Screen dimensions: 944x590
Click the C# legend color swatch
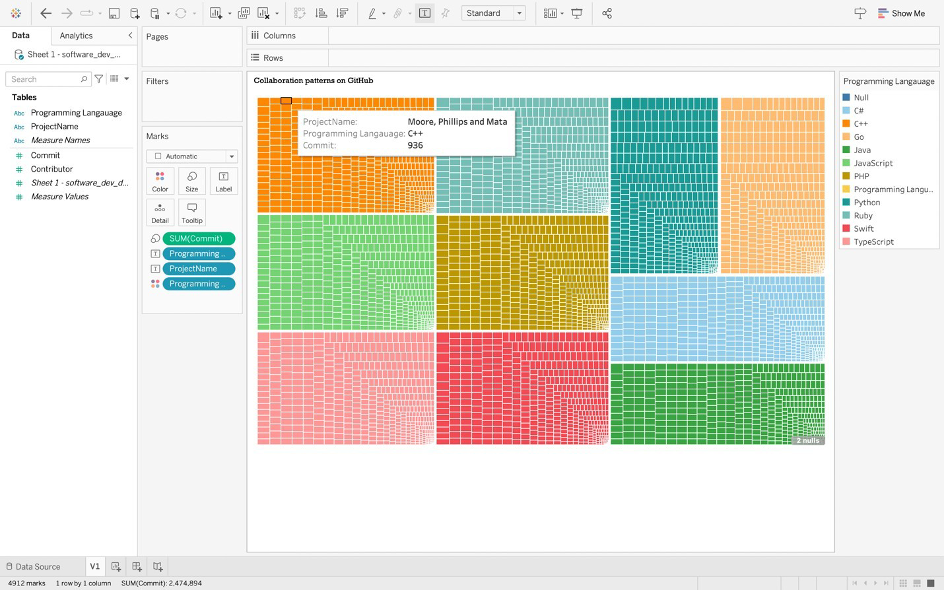[846, 110]
